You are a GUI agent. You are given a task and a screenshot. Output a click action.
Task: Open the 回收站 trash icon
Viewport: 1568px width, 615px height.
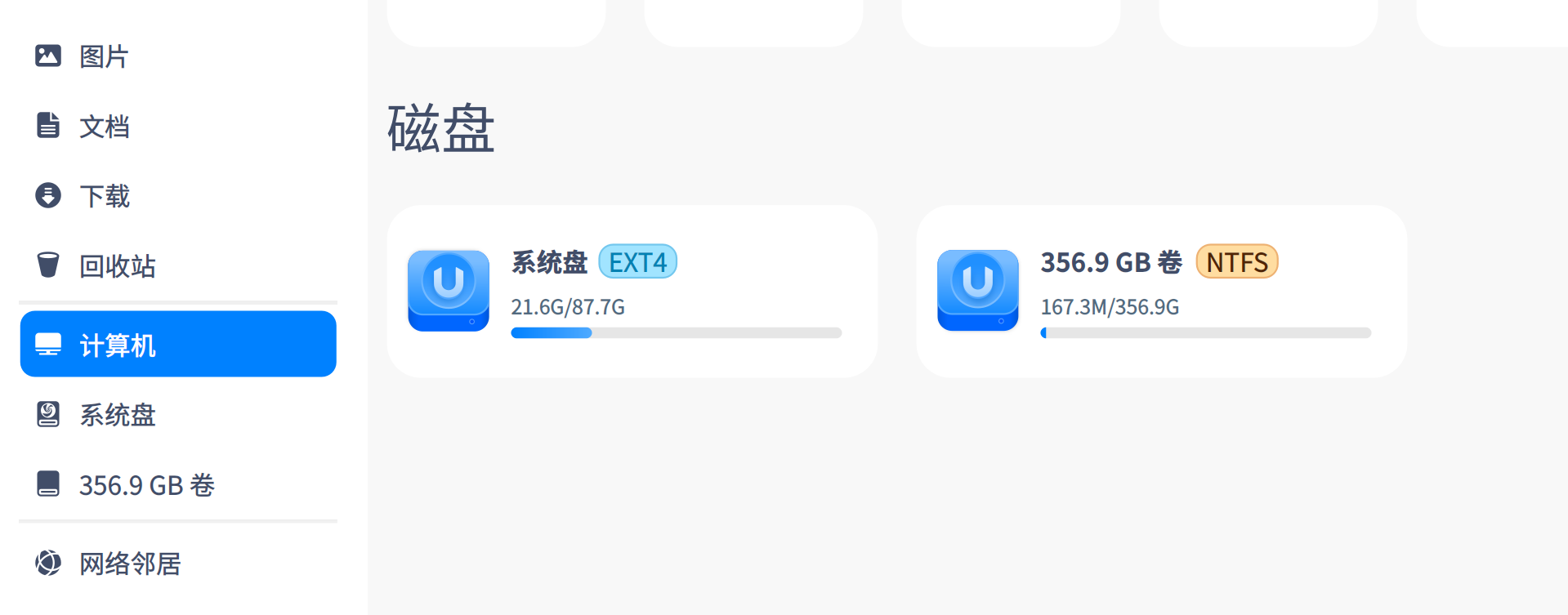tap(48, 265)
